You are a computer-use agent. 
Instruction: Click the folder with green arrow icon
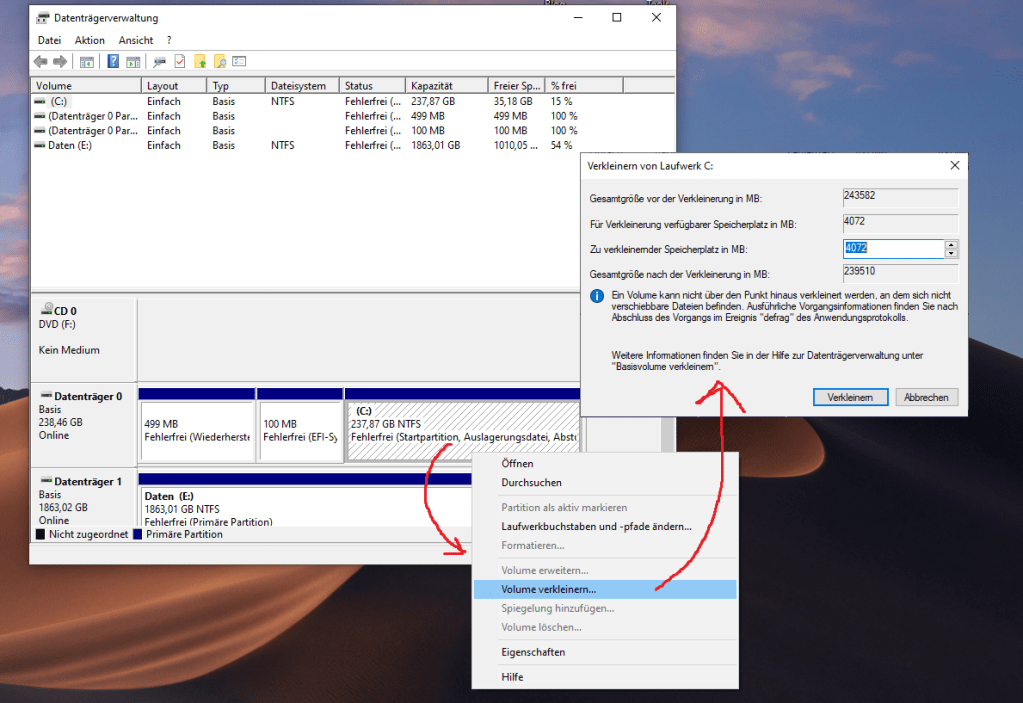tap(200, 62)
